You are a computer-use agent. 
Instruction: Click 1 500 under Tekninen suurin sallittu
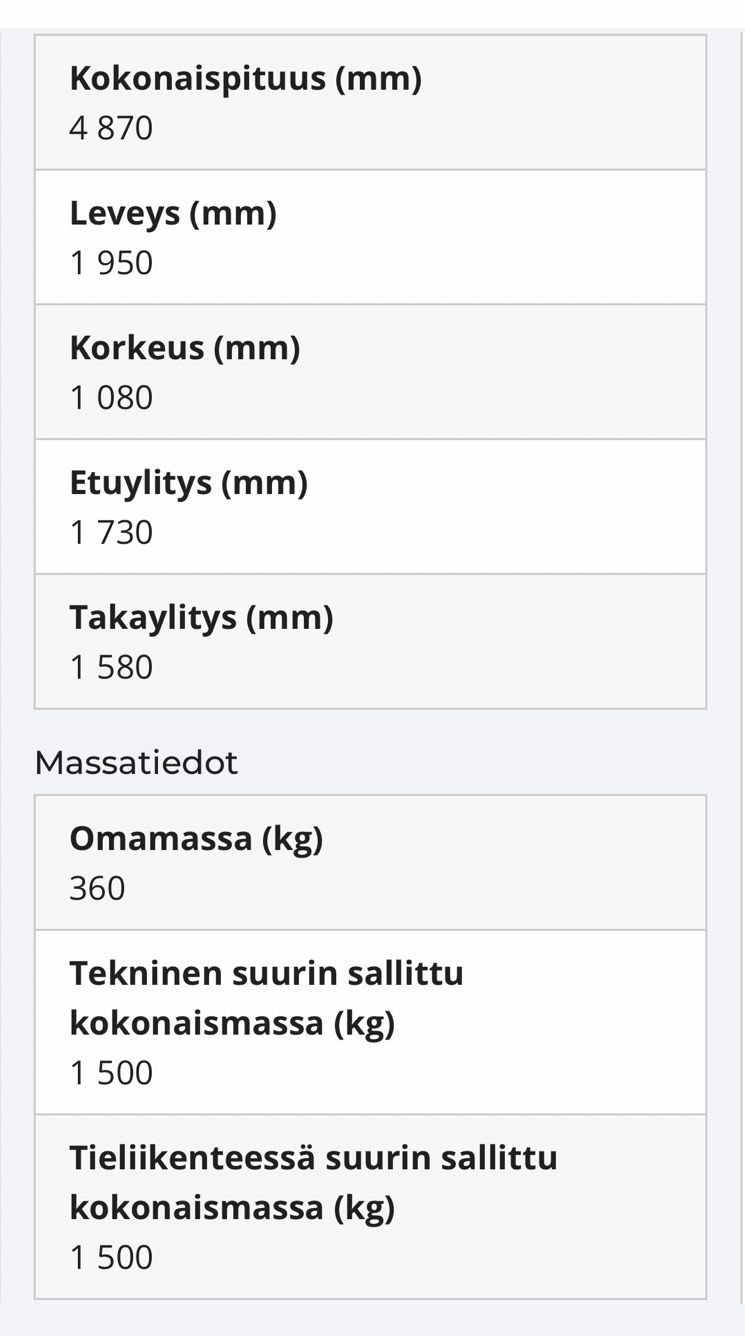(111, 1073)
